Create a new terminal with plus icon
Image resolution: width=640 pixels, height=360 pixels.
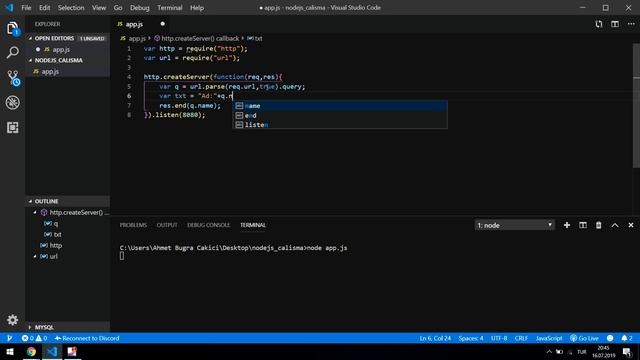[567, 225]
